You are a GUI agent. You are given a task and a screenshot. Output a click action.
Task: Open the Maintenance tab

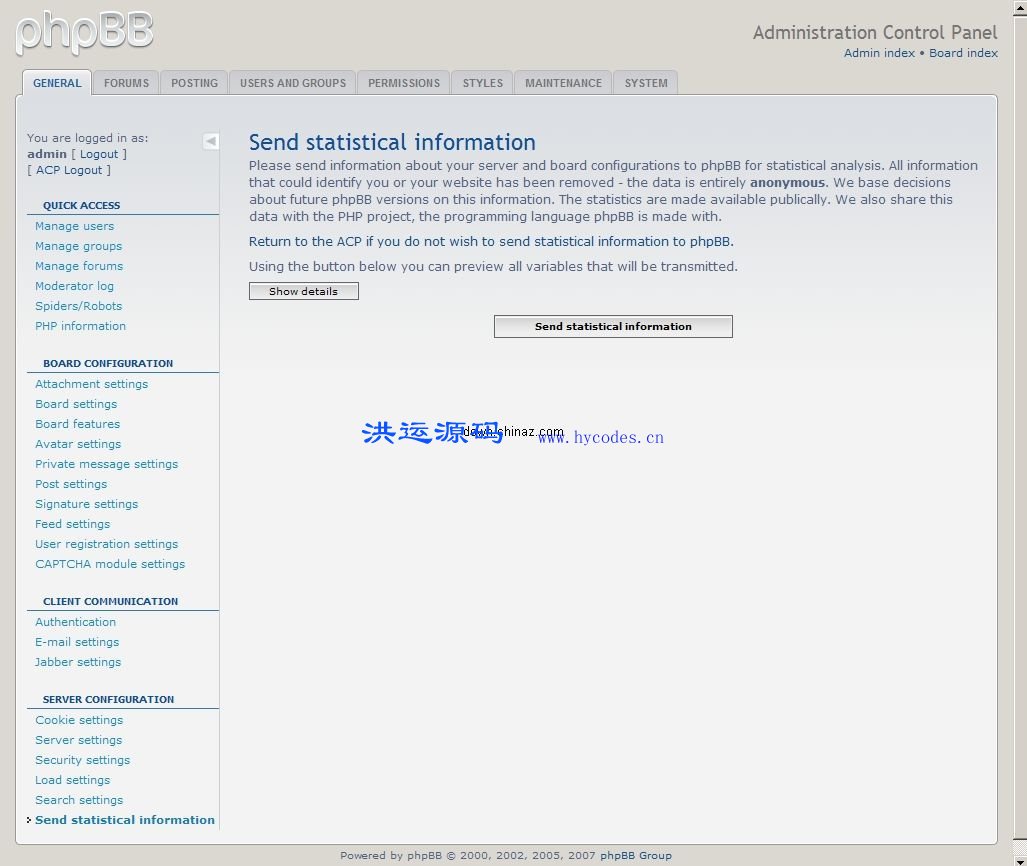coord(563,83)
